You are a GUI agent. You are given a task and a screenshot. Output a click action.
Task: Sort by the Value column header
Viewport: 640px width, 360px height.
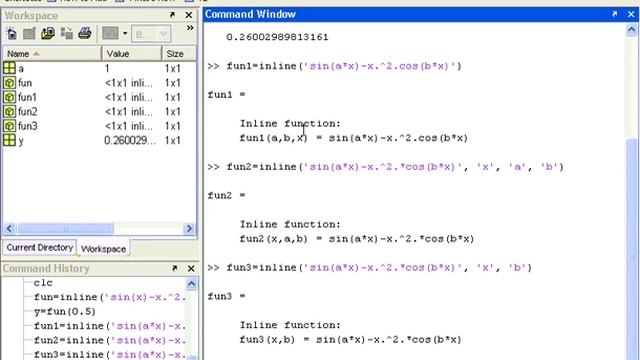point(131,53)
